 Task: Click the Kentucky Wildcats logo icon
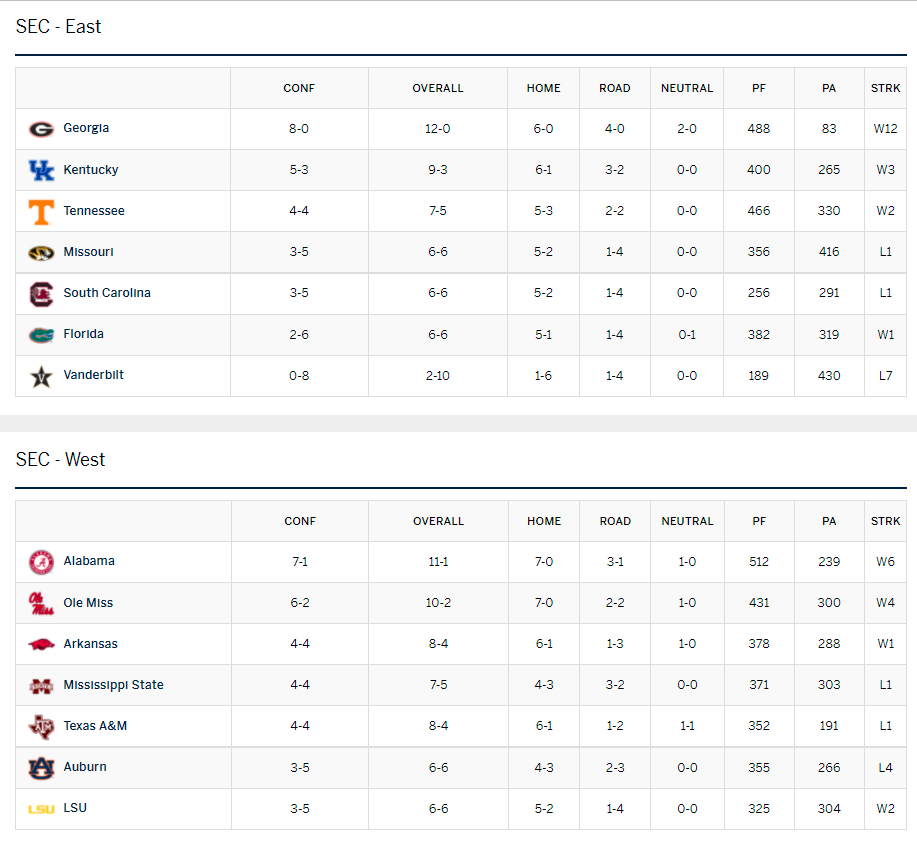point(41,170)
